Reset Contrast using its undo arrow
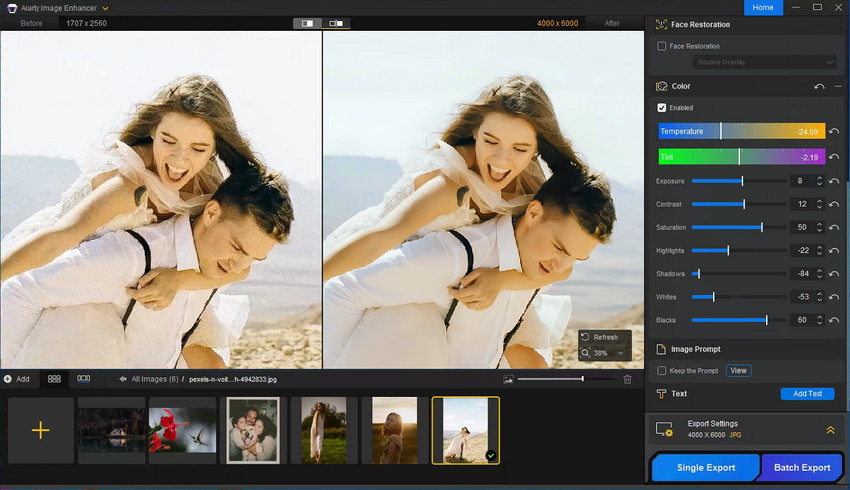The image size is (850, 490). point(834,204)
